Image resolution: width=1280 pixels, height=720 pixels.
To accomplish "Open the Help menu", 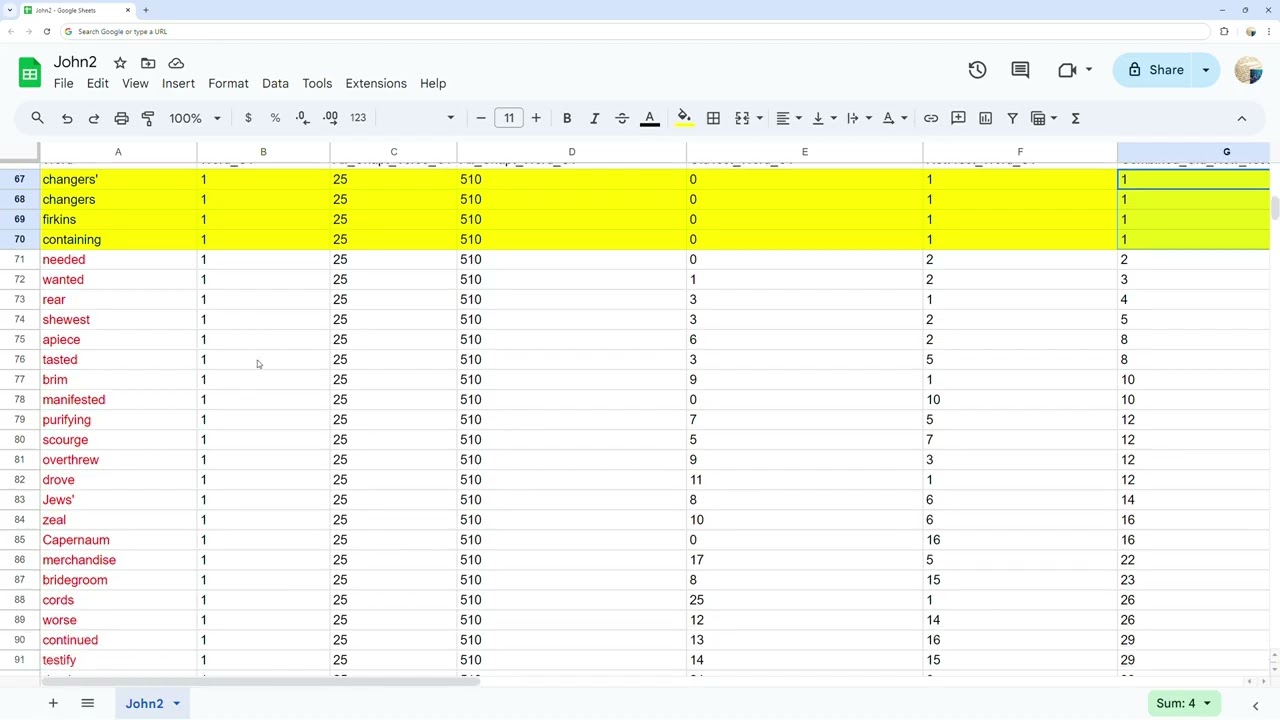I will 433,83.
